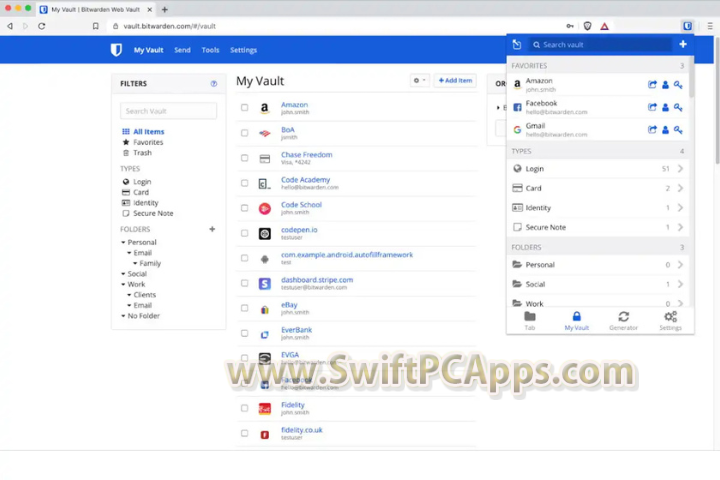
Task: Click browser reload button
Action: coord(41,26)
